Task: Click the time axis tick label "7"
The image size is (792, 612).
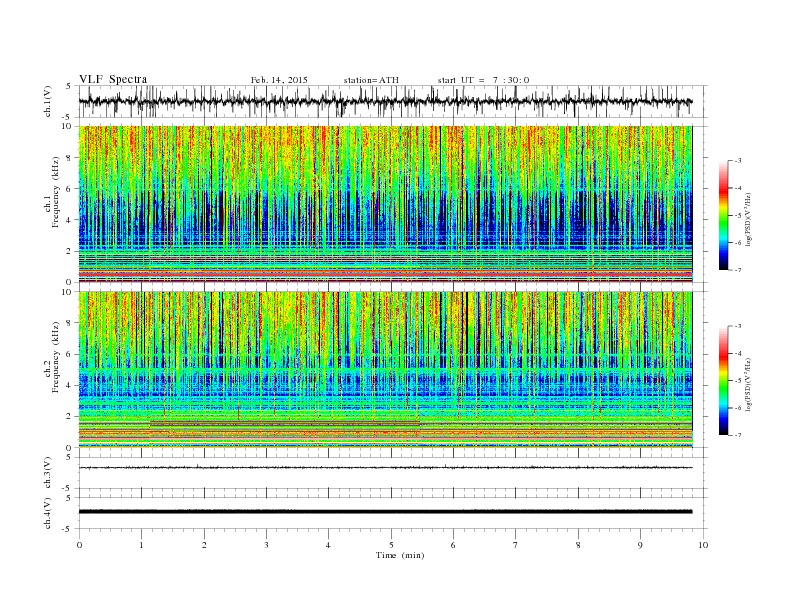Action: point(516,545)
